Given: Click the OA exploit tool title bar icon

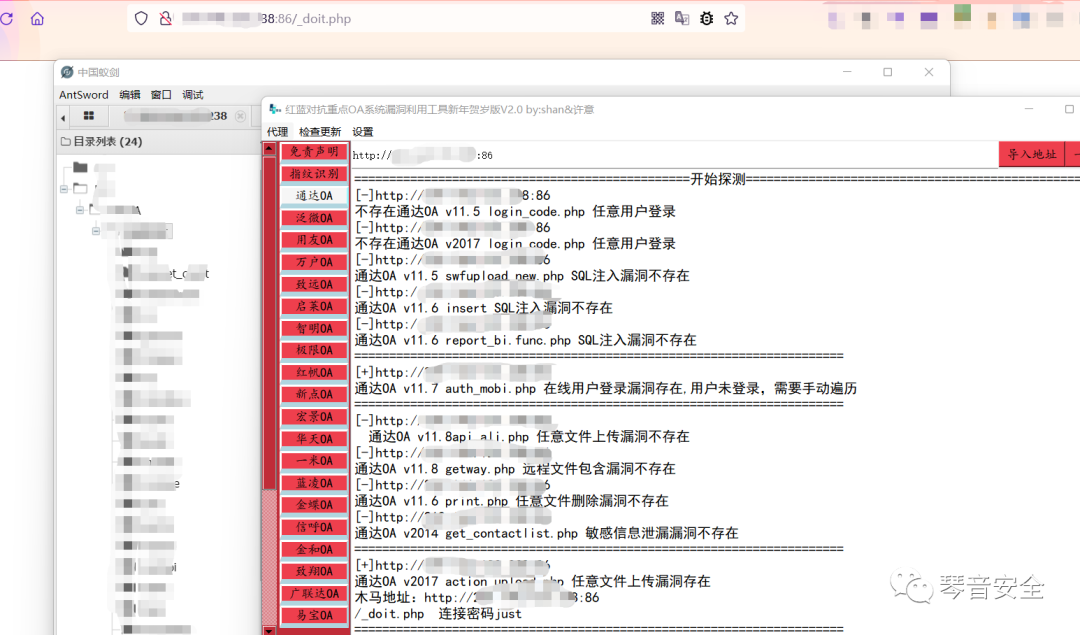Looking at the screenshot, I should pyautogui.click(x=276, y=109).
